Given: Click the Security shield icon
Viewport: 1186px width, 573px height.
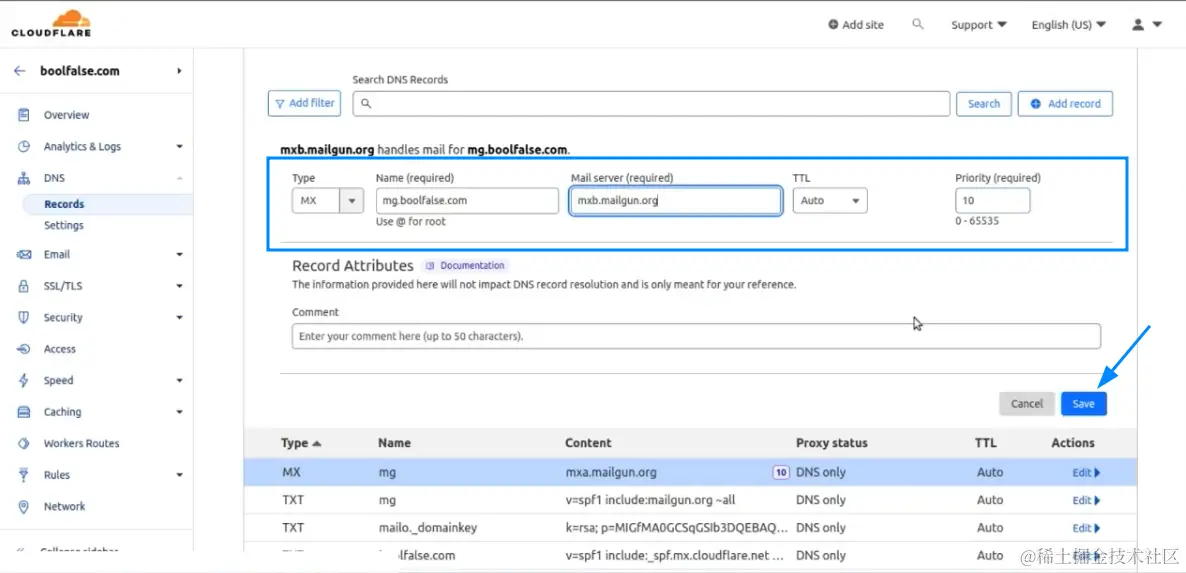Looking at the screenshot, I should pos(23,317).
